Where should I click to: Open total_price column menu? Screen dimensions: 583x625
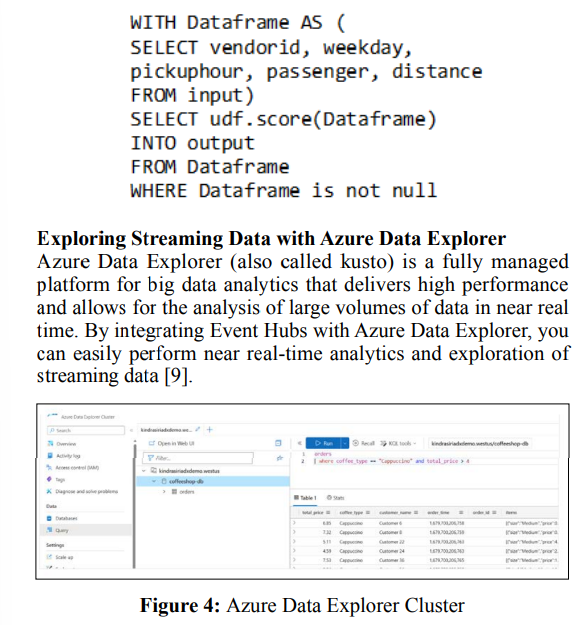pos(328,513)
